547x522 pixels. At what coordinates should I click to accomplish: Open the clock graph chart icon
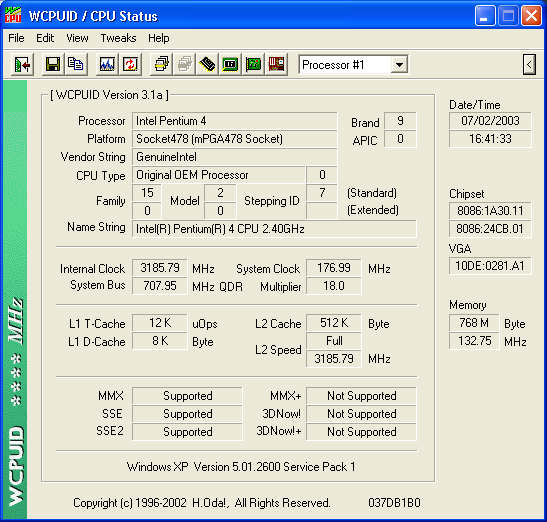pyautogui.click(x=107, y=65)
